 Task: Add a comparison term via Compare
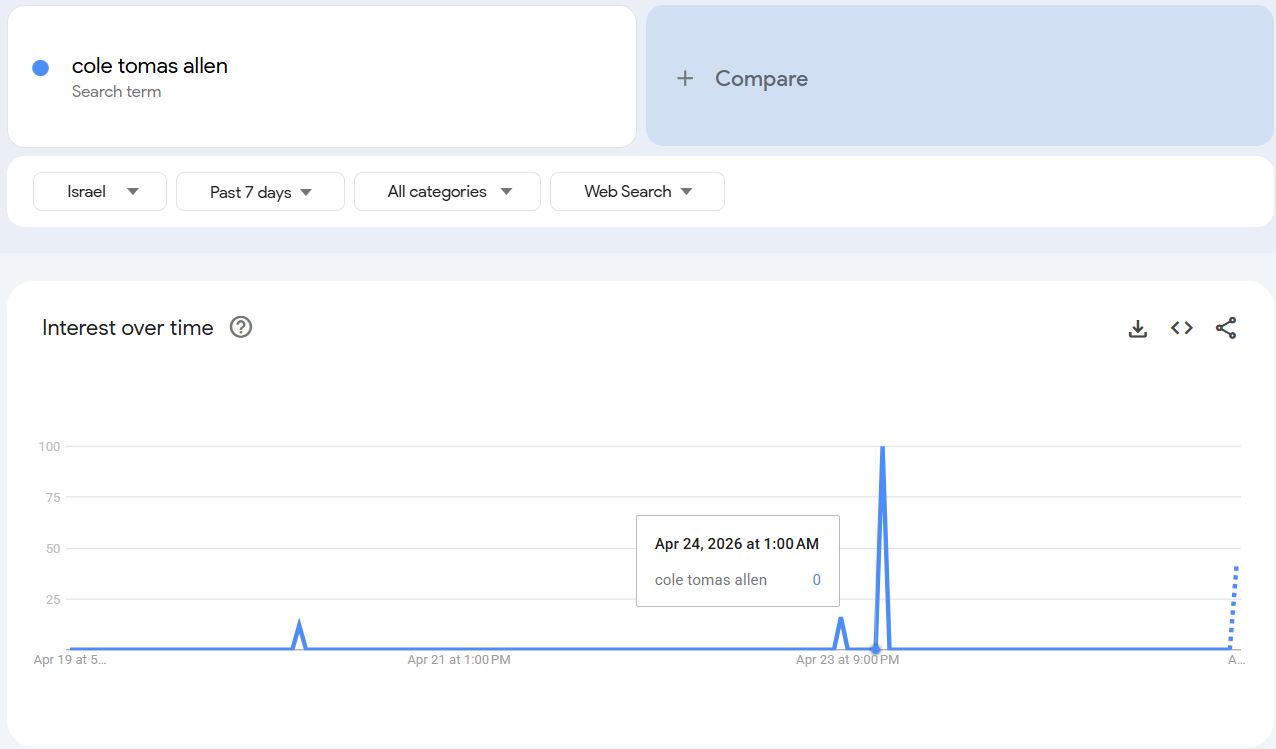960,75
